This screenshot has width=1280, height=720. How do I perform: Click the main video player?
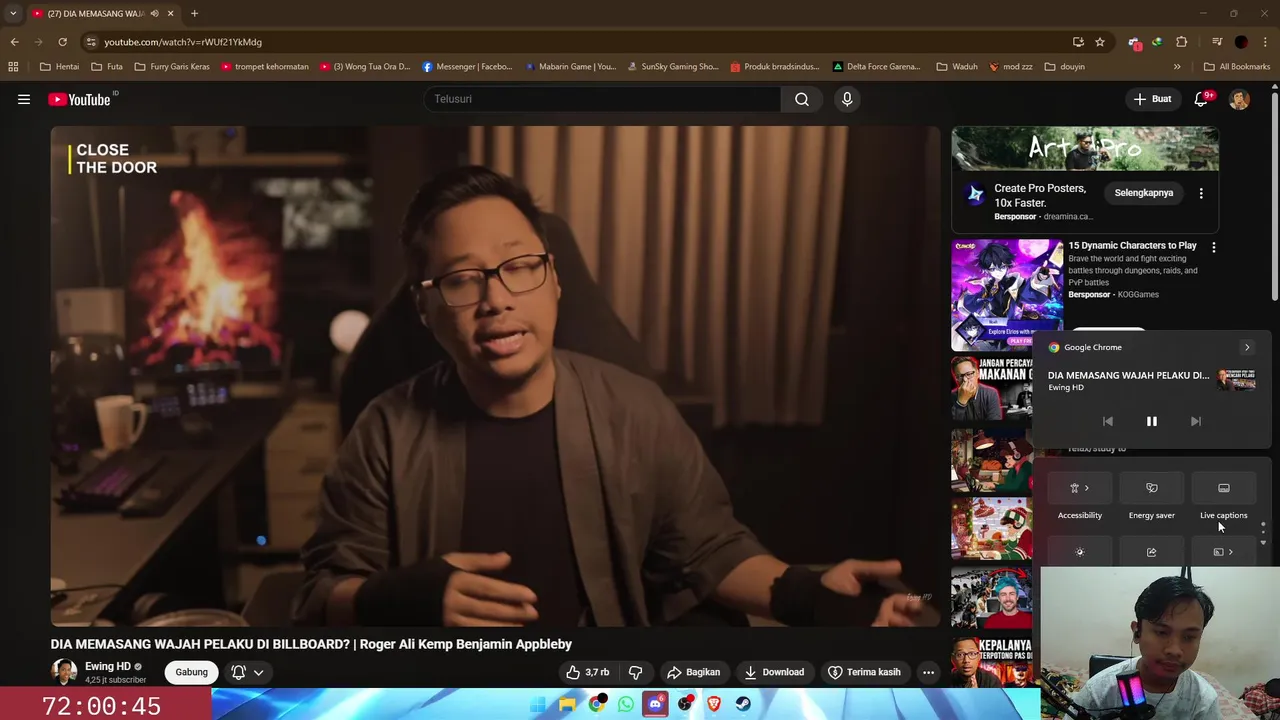pyautogui.click(x=495, y=376)
